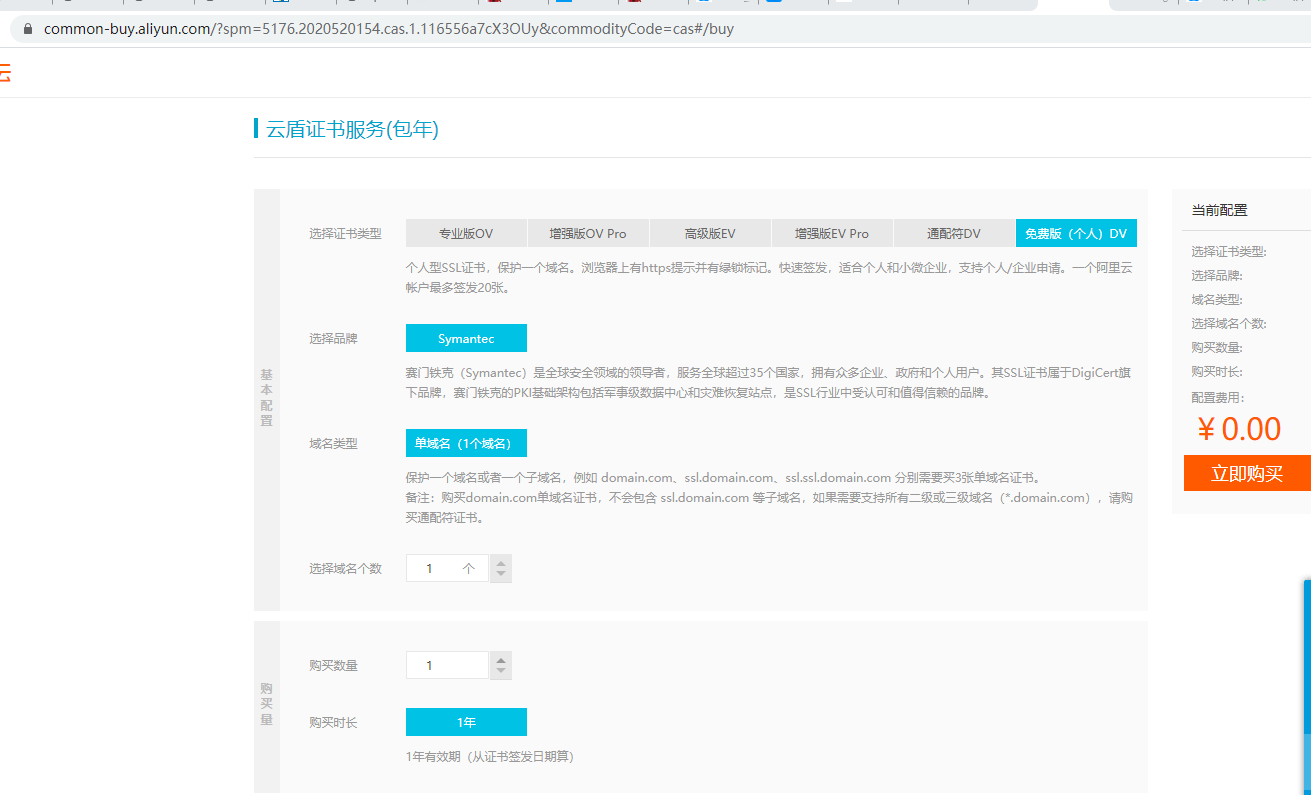This screenshot has height=795, width=1311.
Task: Select the 专业版OV certificate type
Action: (x=466, y=233)
